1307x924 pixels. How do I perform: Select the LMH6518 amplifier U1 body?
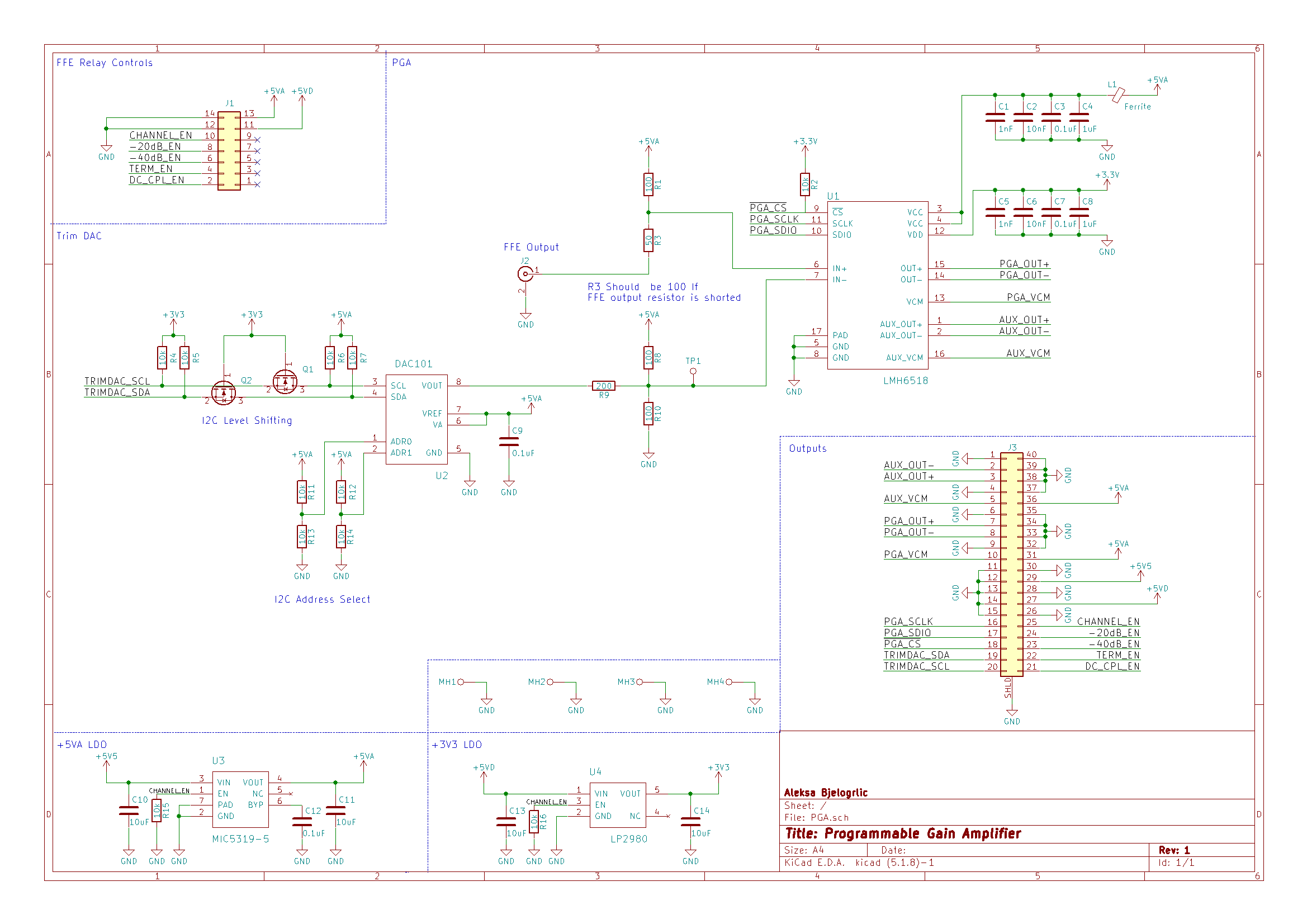[x=877, y=285]
